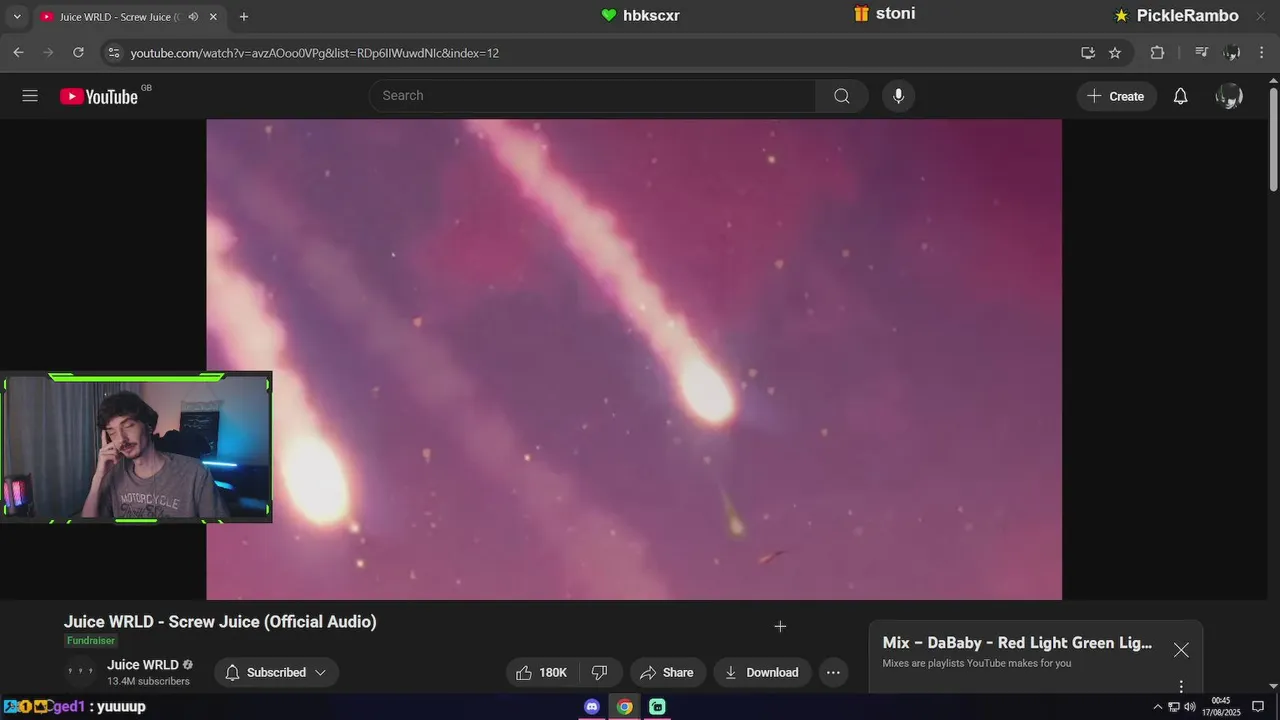
Task: Open Chrome from the taskbar
Action: [x=625, y=707]
